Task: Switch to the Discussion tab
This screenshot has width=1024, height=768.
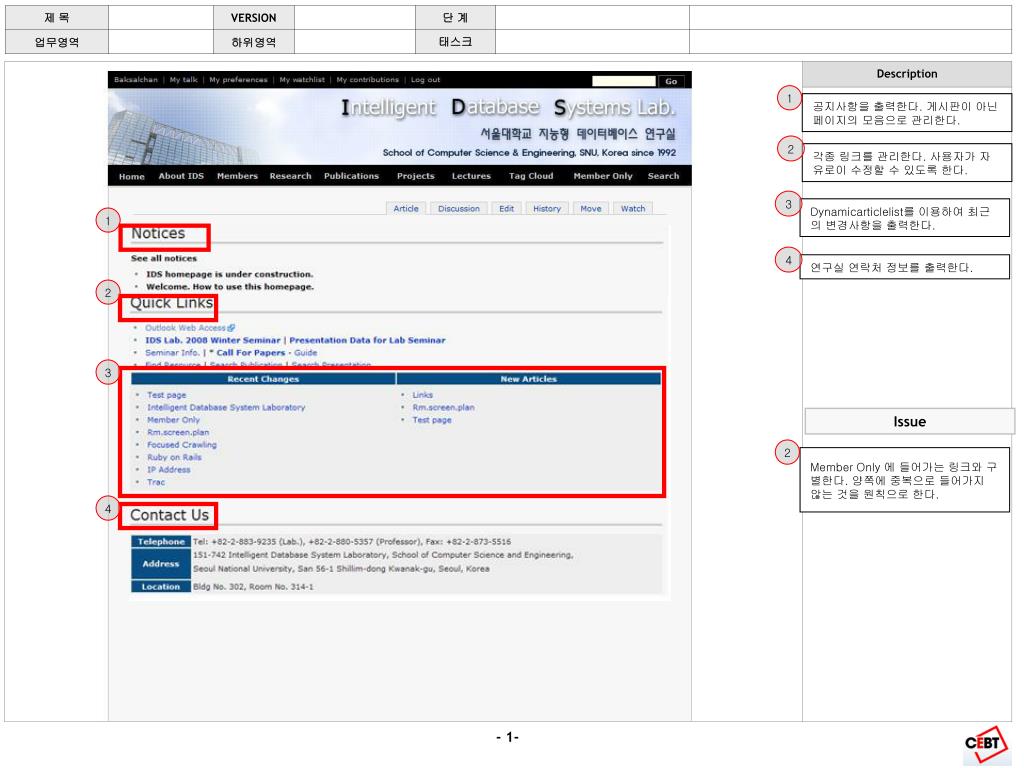Action: [x=458, y=208]
